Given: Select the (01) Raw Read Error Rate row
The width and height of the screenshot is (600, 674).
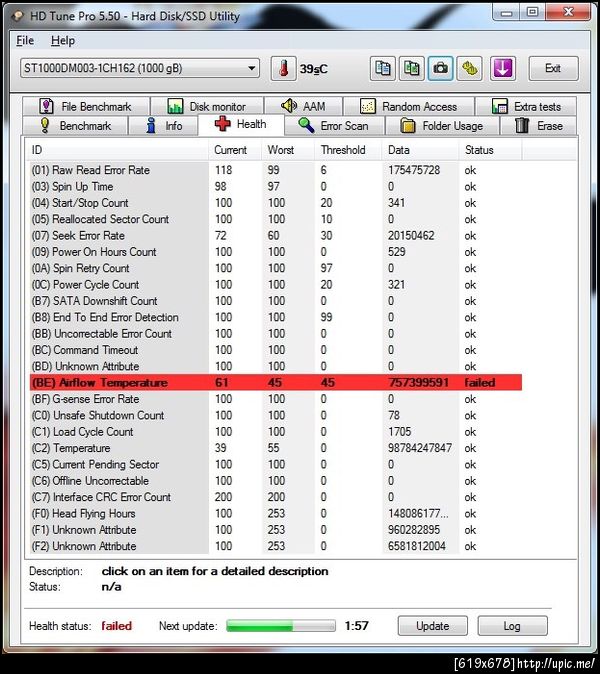Looking at the screenshot, I should 276,170.
